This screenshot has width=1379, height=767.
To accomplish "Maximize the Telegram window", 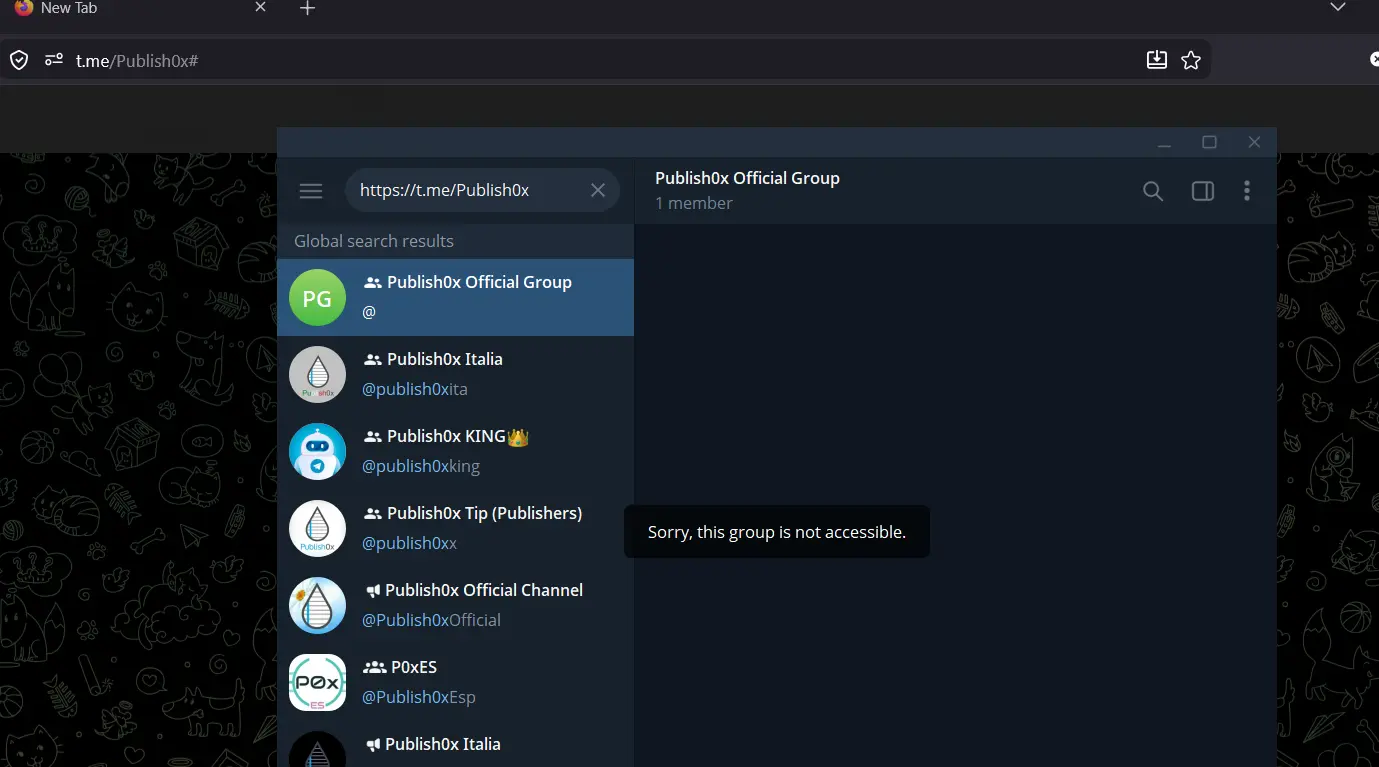I will (x=1209, y=143).
